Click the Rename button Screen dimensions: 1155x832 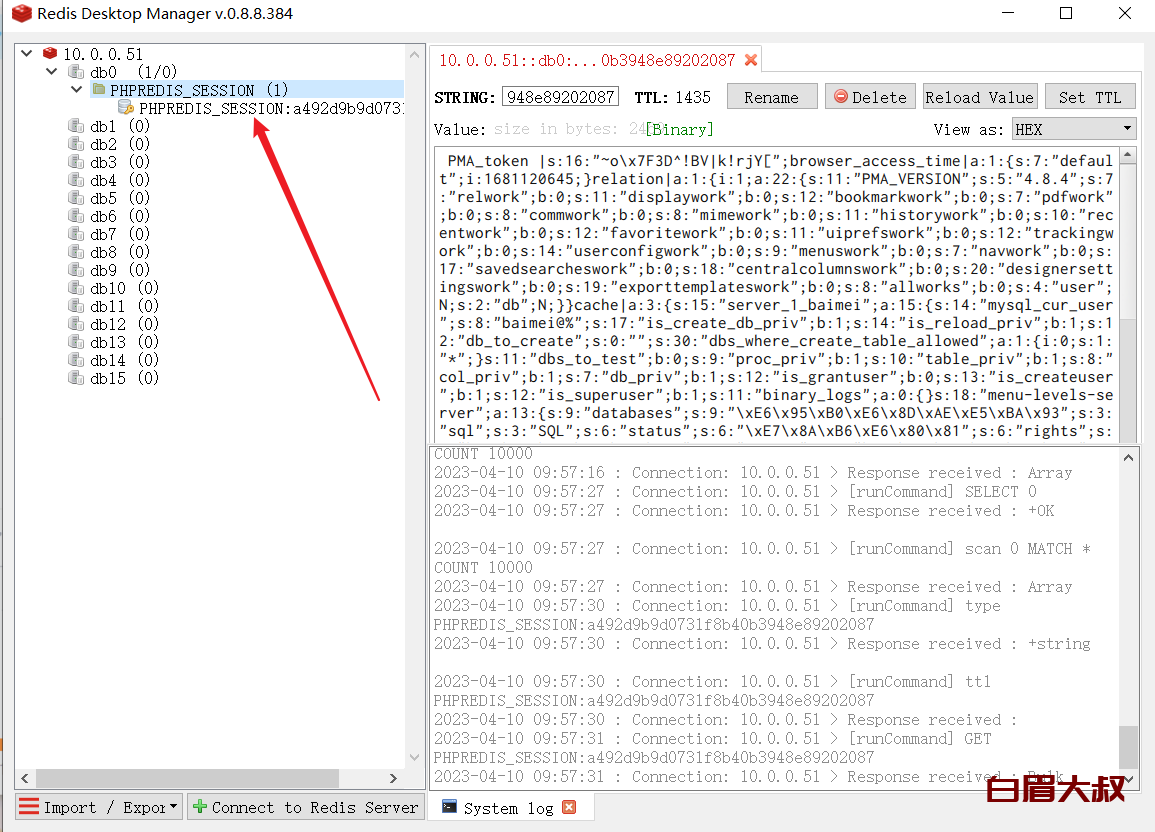772,97
